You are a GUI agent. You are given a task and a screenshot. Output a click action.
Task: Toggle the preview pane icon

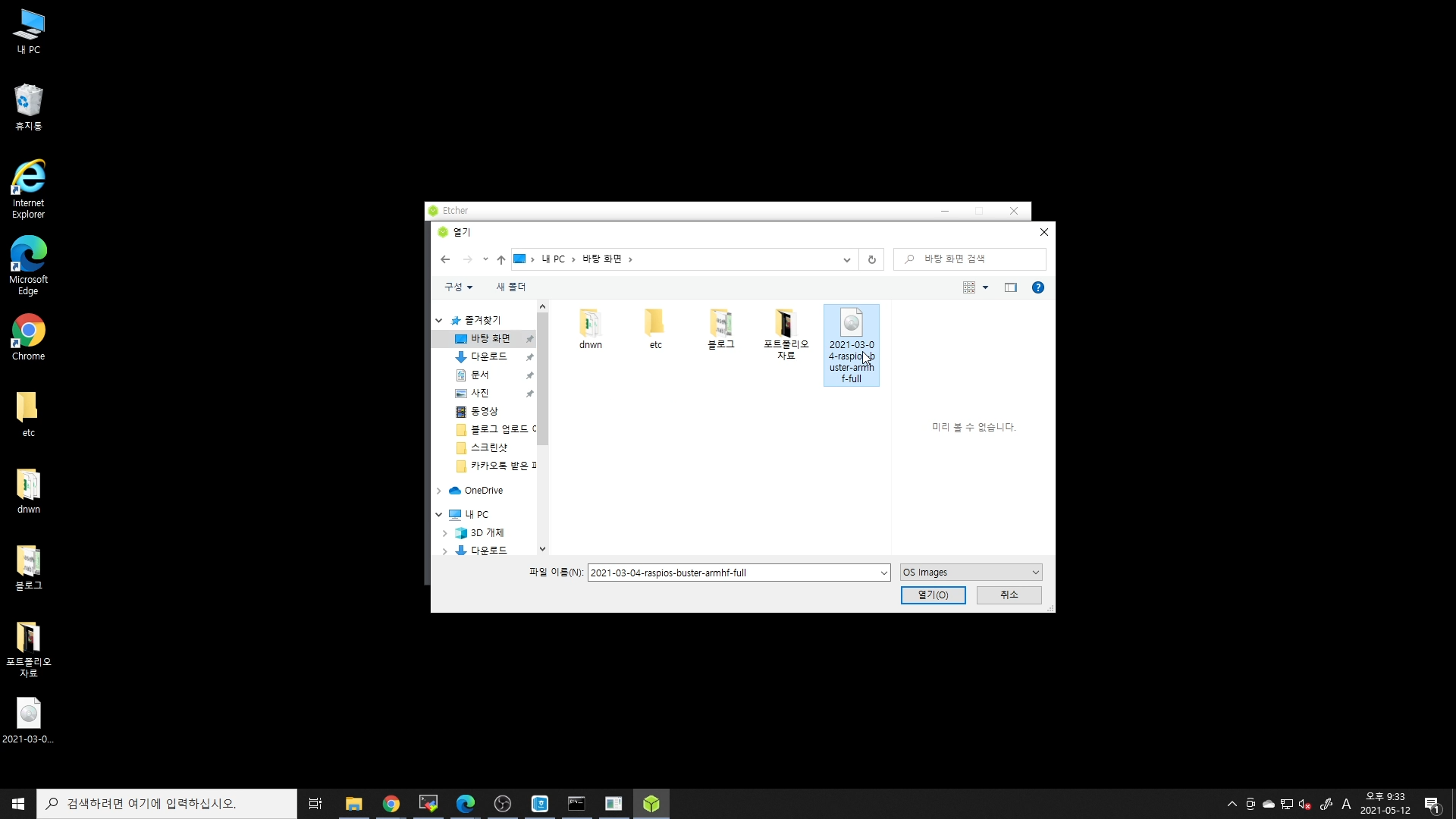1010,287
